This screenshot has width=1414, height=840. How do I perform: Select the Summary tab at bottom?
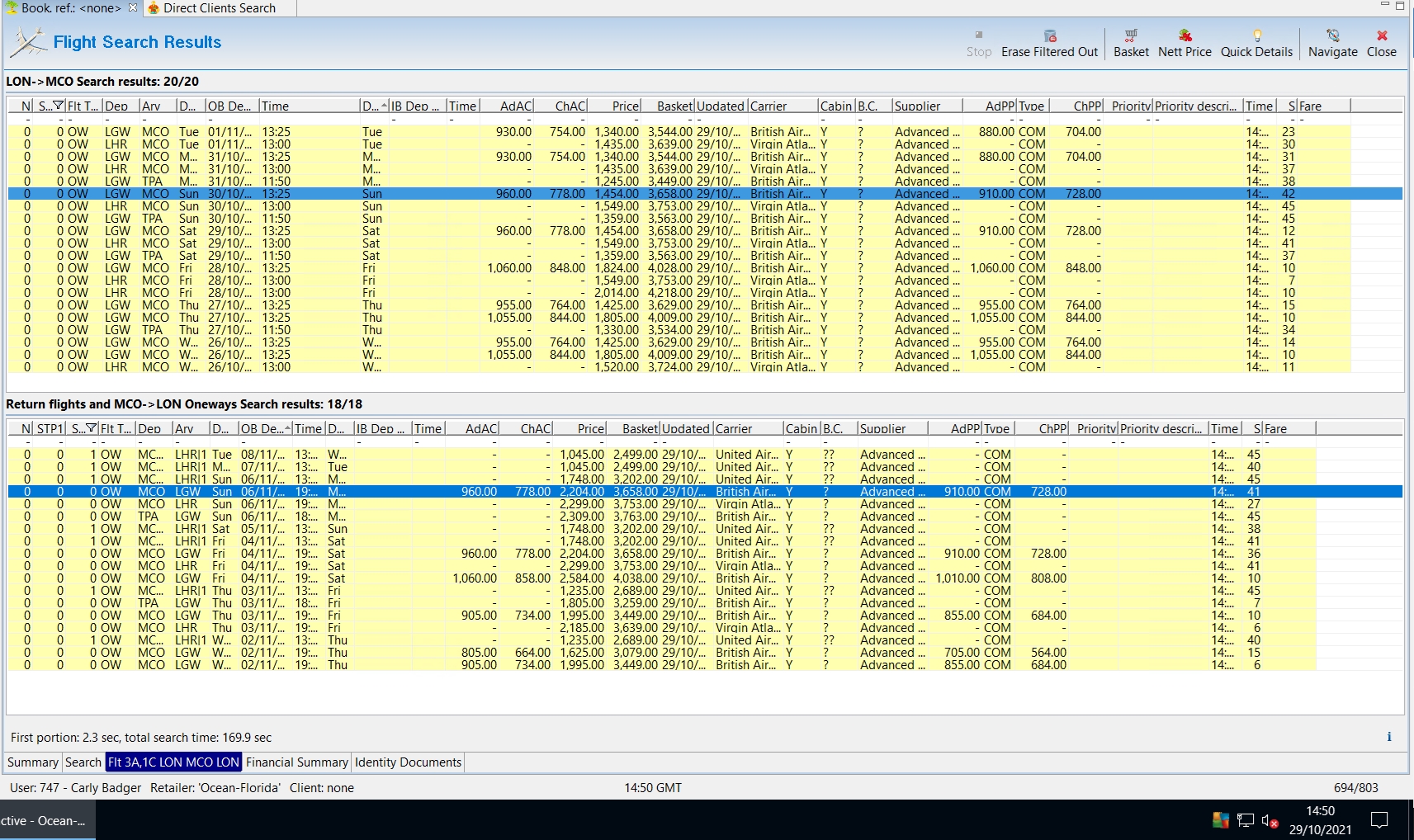[33, 762]
